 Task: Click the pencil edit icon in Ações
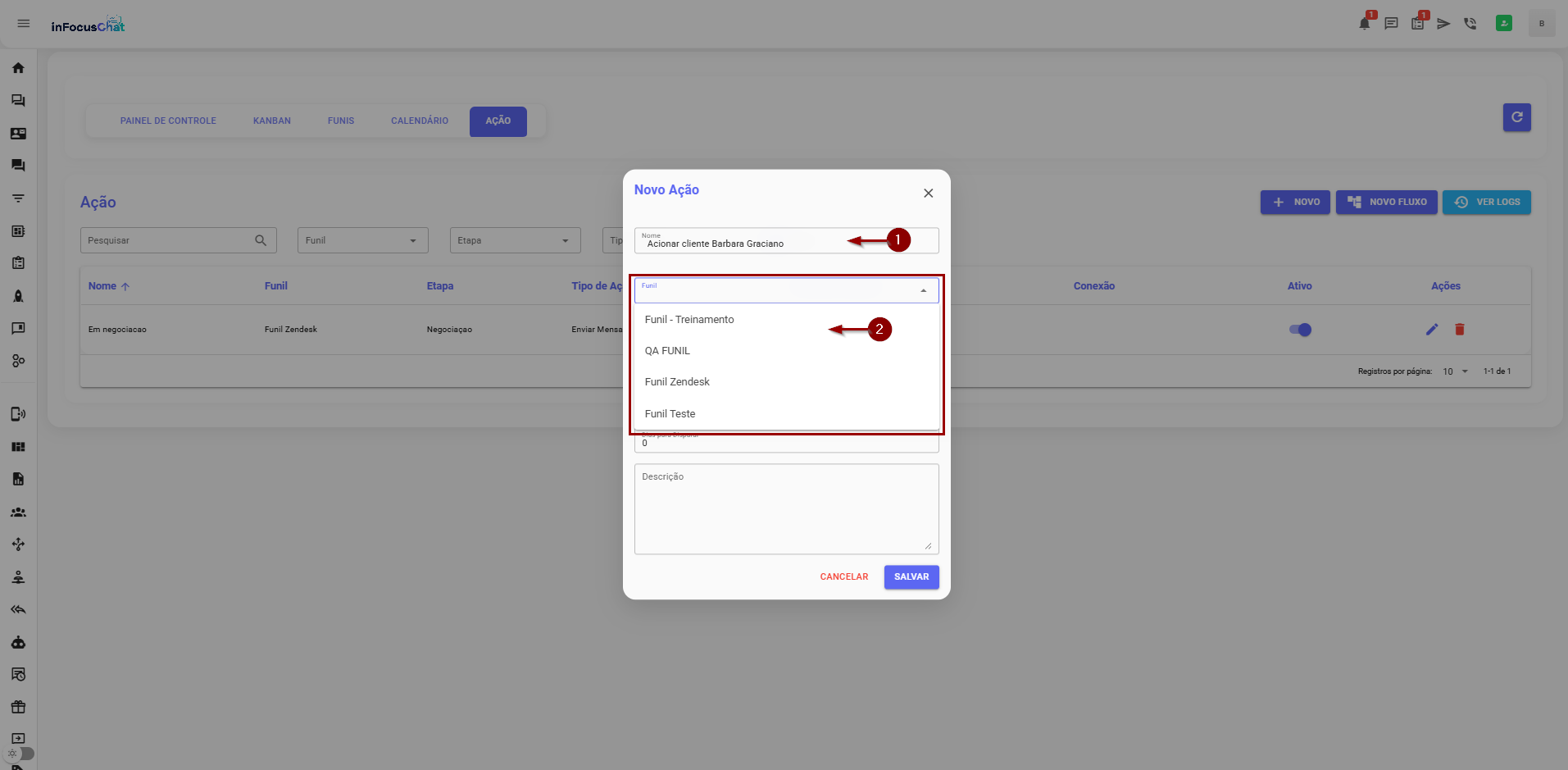[x=1431, y=330]
